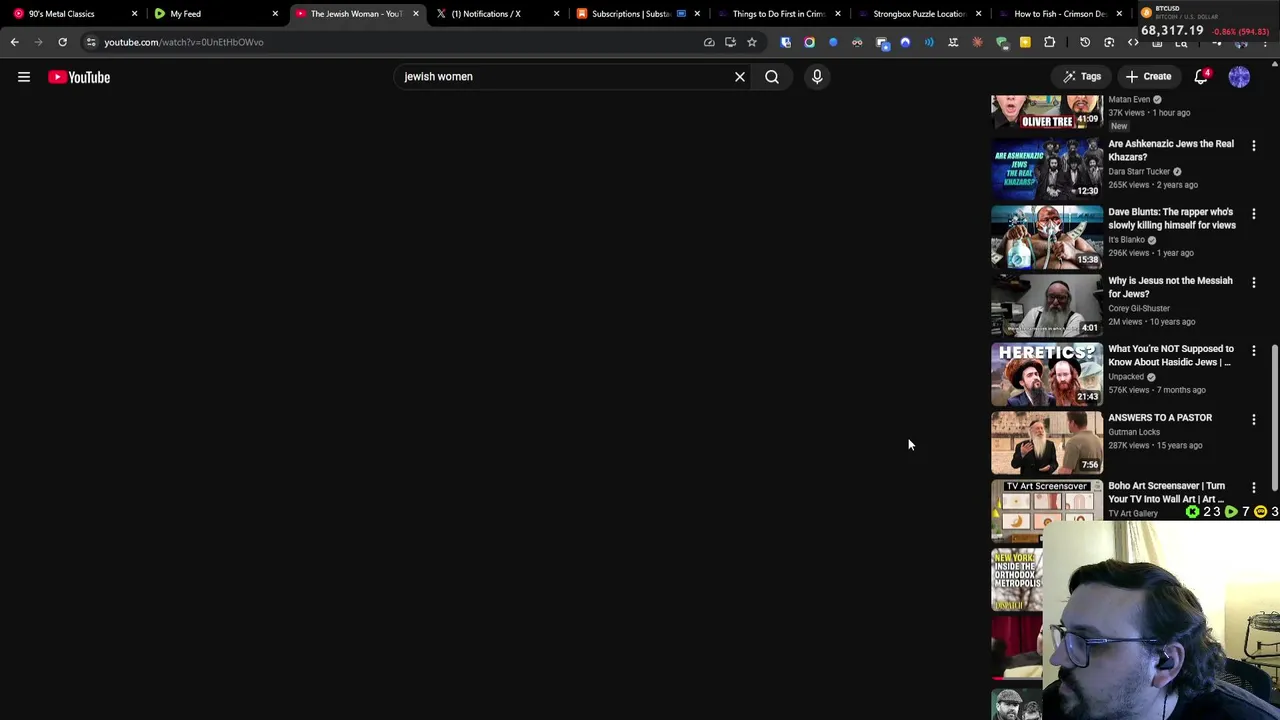
Task: Click the install-app icon in address bar
Action: (x=730, y=42)
